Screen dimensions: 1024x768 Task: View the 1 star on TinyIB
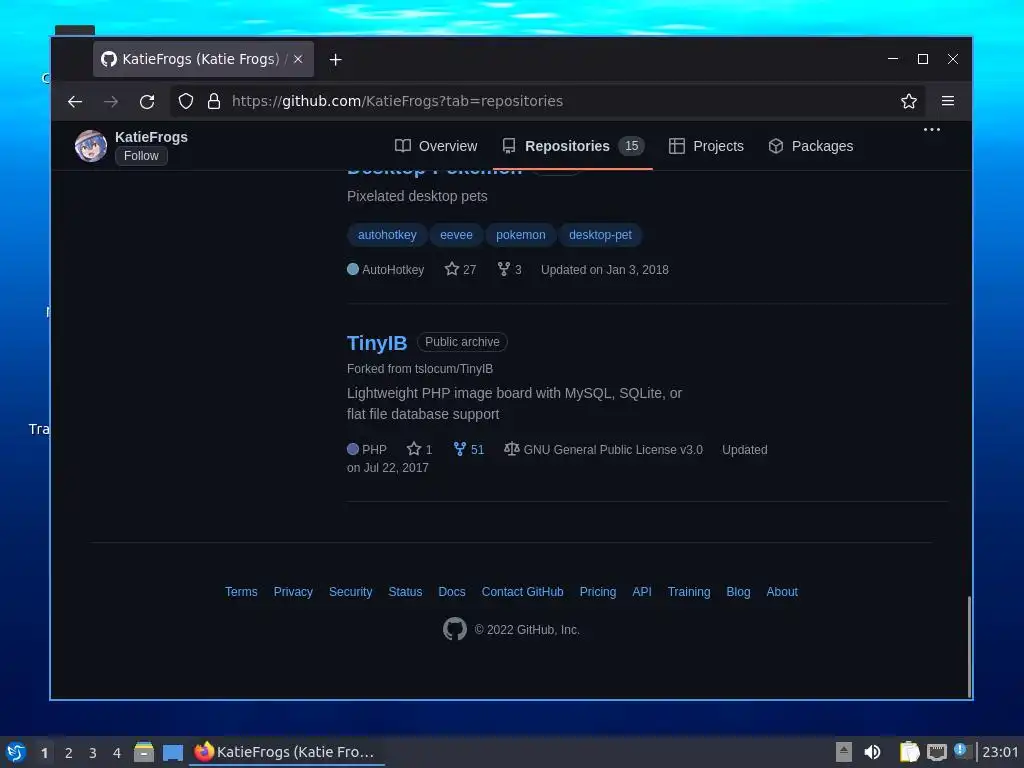[419, 449]
